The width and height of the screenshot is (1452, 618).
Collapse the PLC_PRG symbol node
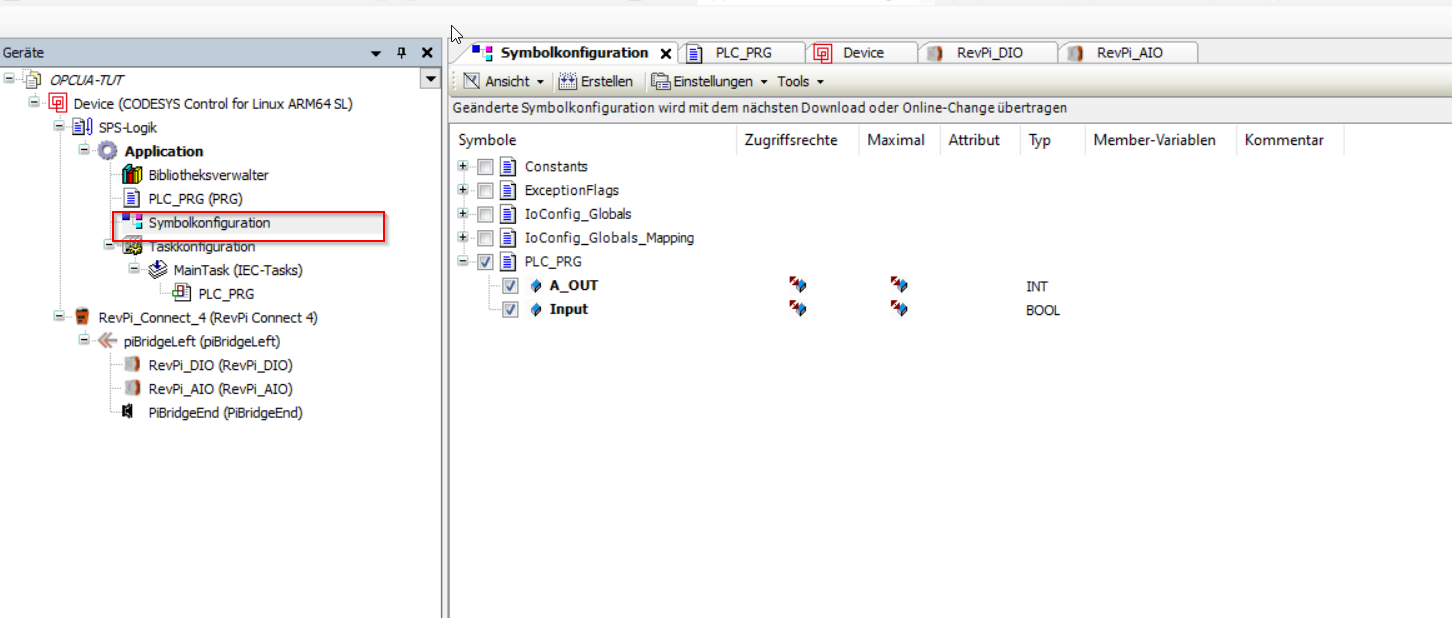click(461, 261)
